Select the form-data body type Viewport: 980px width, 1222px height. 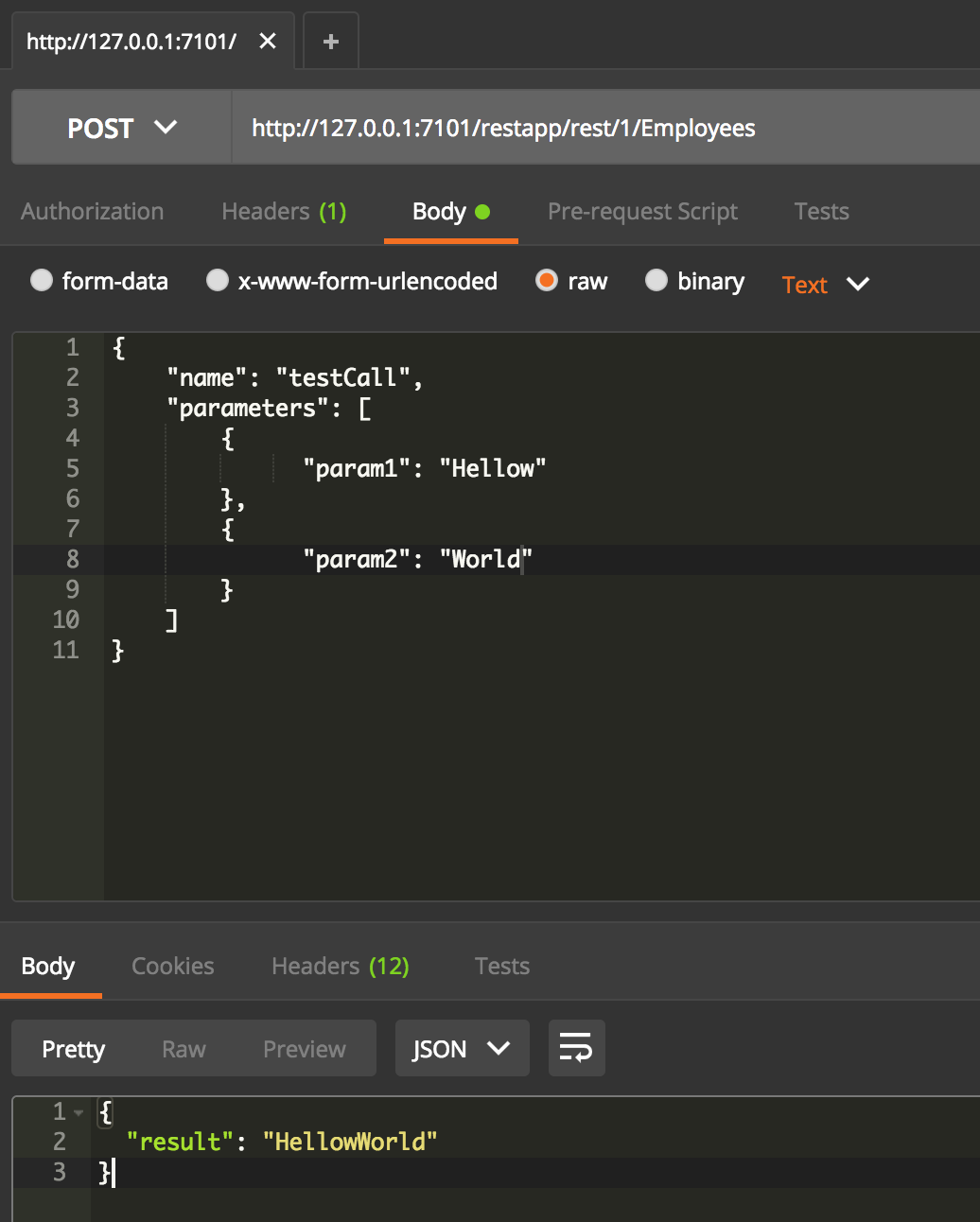(42, 280)
